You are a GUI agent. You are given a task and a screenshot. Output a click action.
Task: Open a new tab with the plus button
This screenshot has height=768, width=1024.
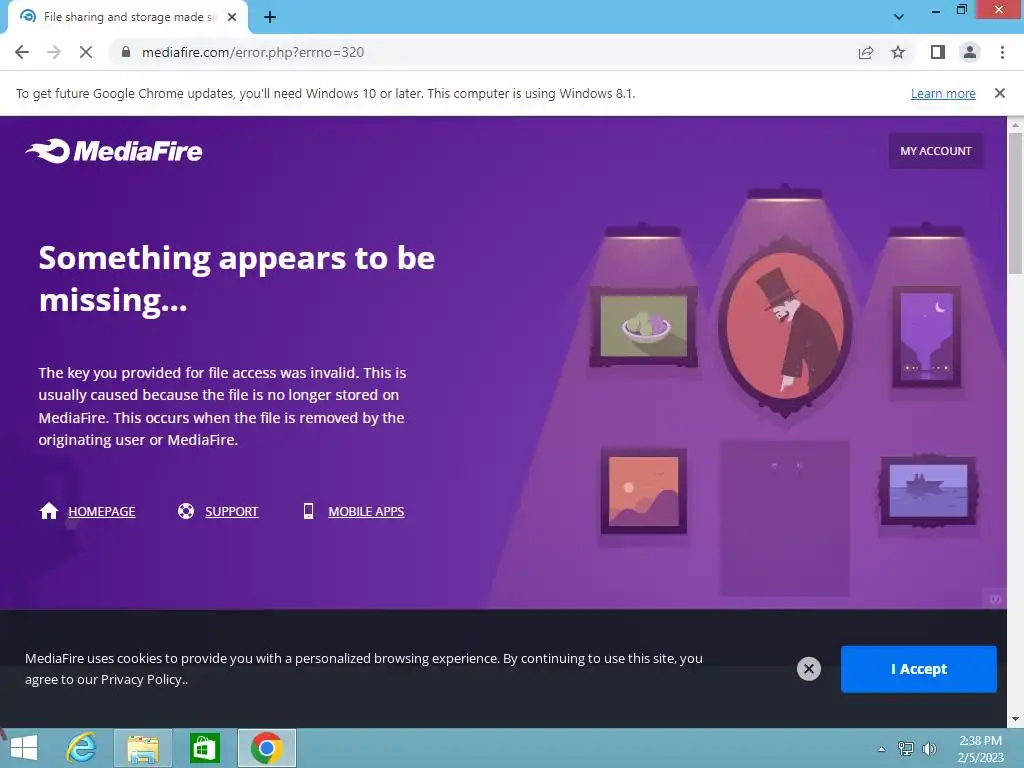click(270, 18)
